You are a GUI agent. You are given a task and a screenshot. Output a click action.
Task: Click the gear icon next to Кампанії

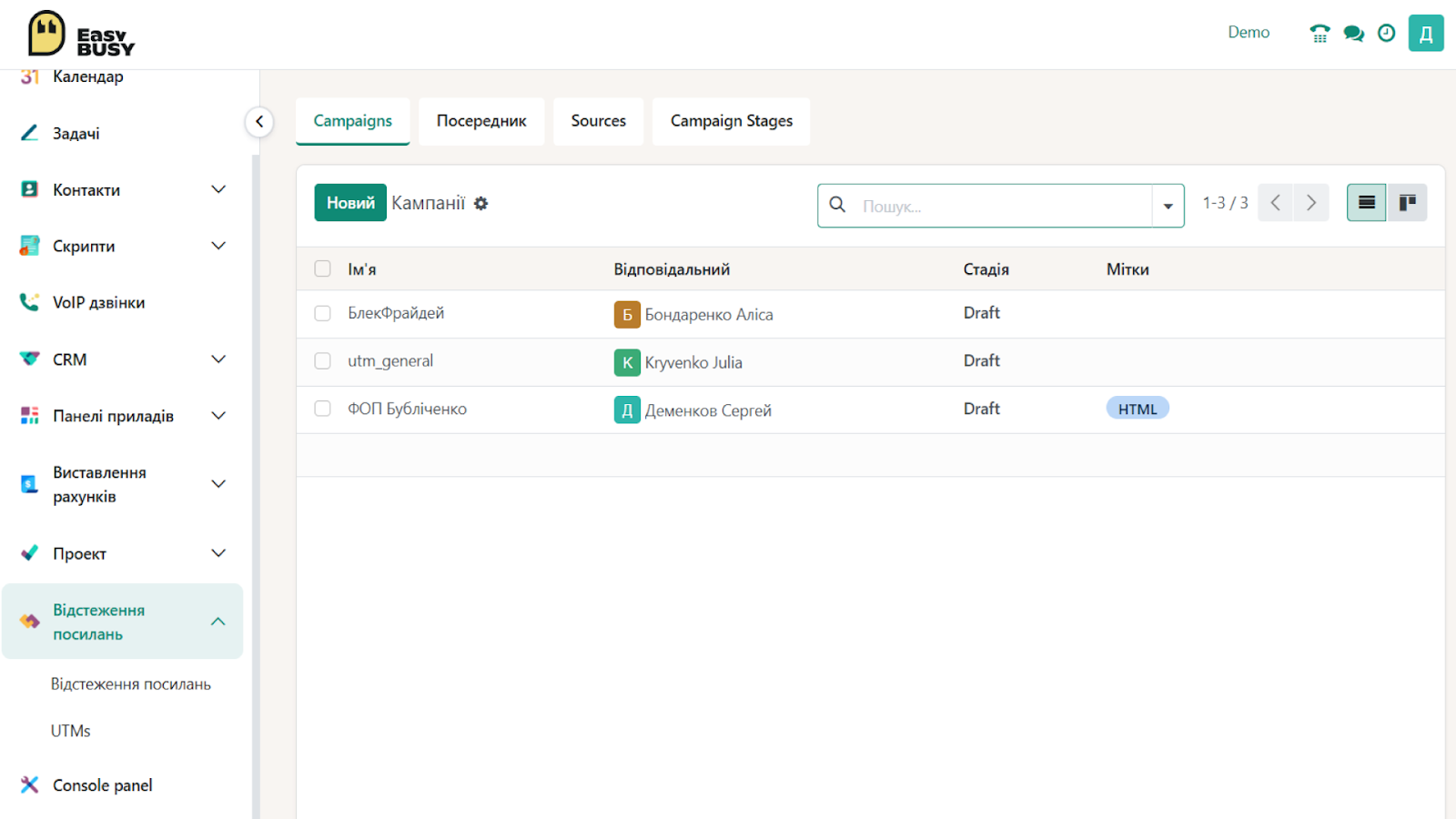coord(481,204)
